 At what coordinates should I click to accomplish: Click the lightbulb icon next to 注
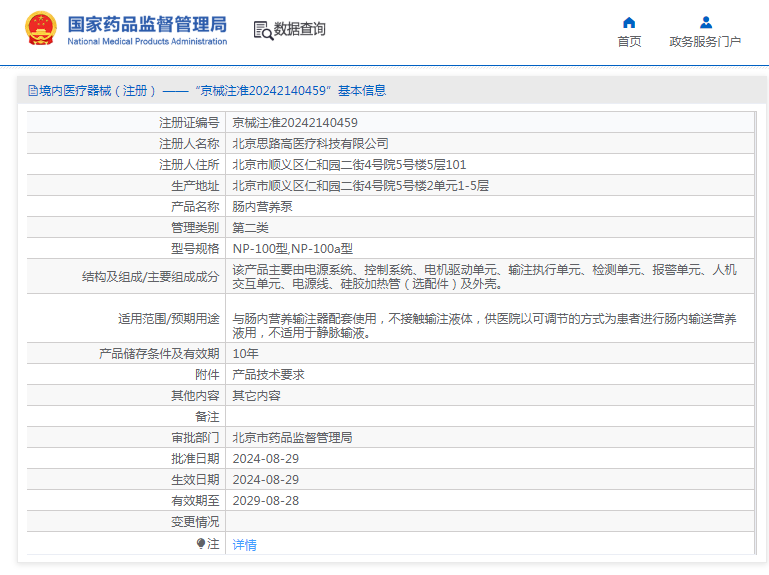pyautogui.click(x=201, y=543)
